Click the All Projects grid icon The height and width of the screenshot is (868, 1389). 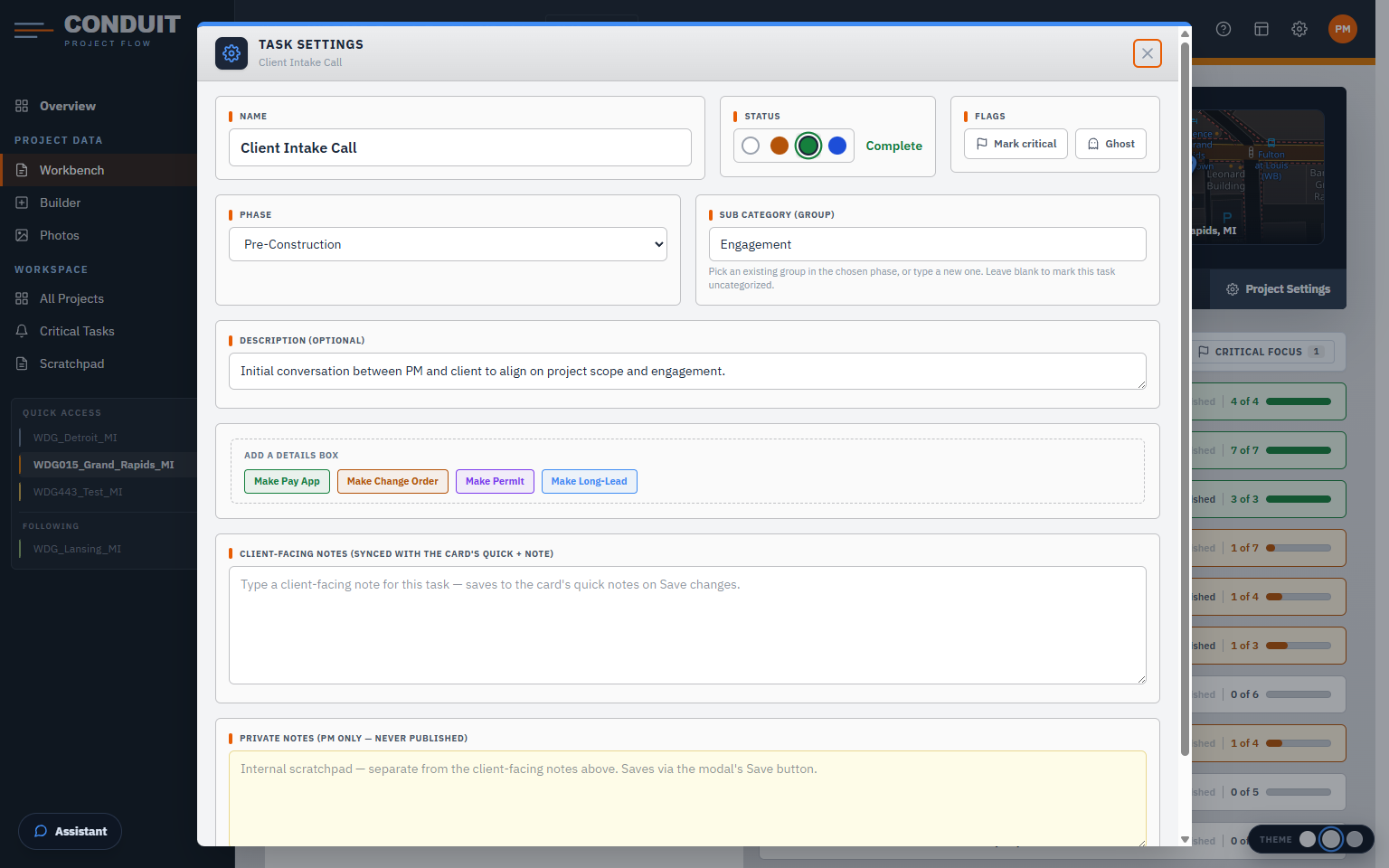(x=22, y=298)
